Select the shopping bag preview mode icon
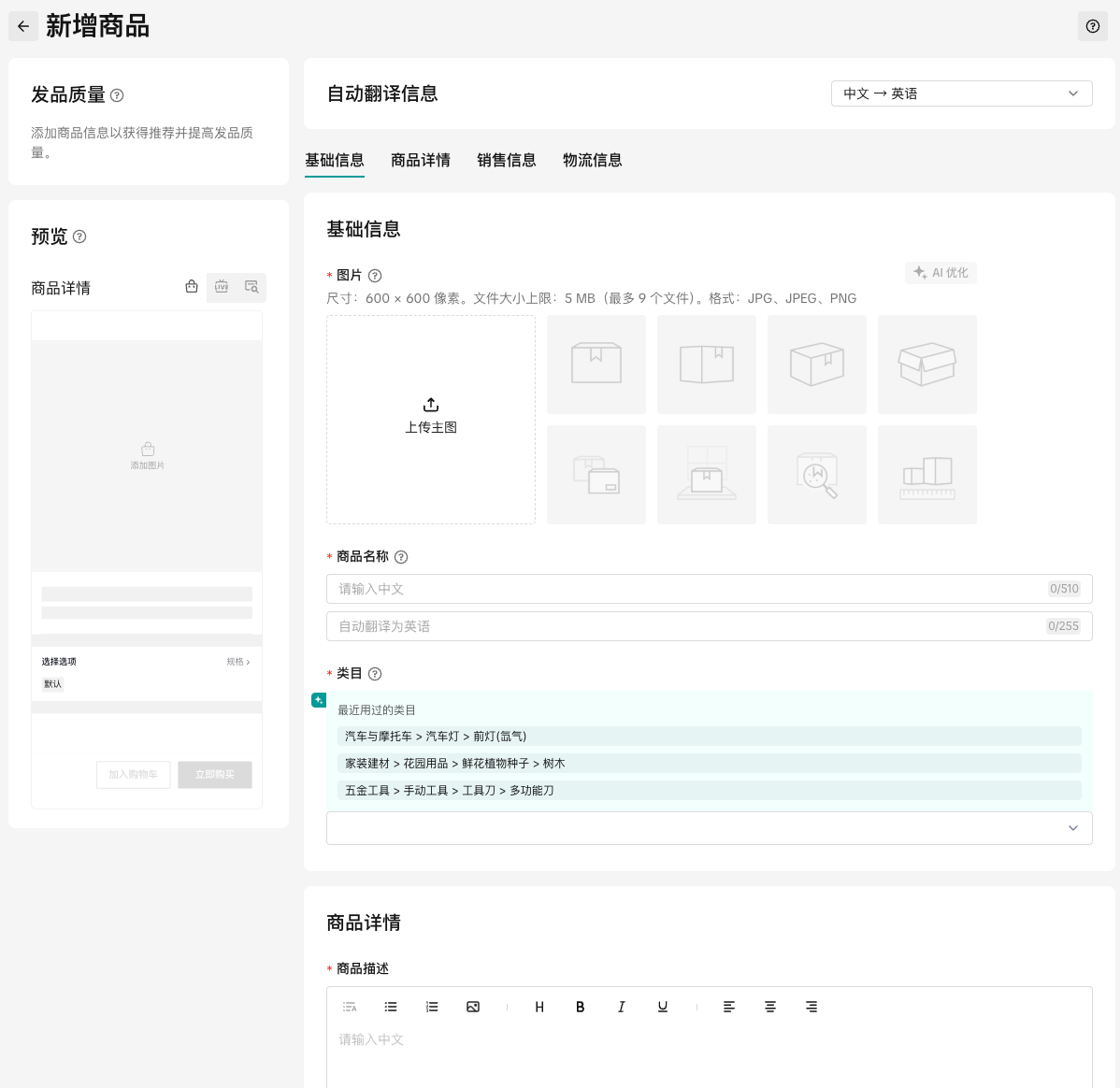The image size is (1120, 1088). coord(192,287)
